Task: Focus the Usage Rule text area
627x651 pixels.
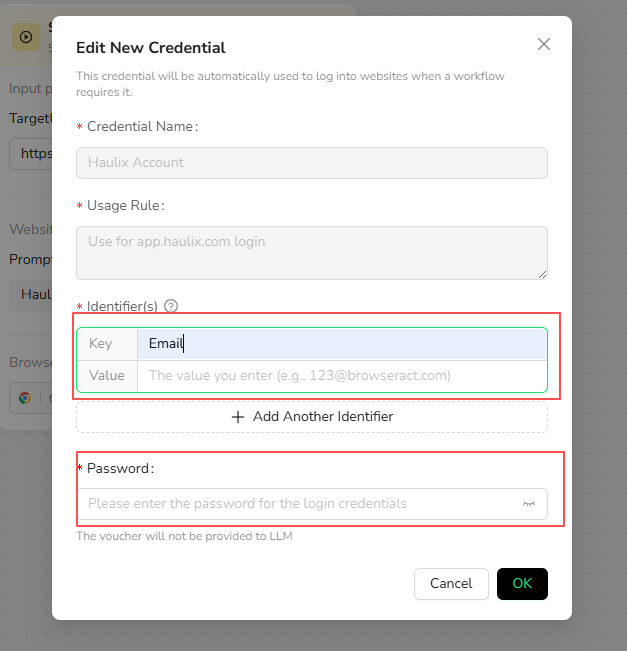Action: pos(311,252)
